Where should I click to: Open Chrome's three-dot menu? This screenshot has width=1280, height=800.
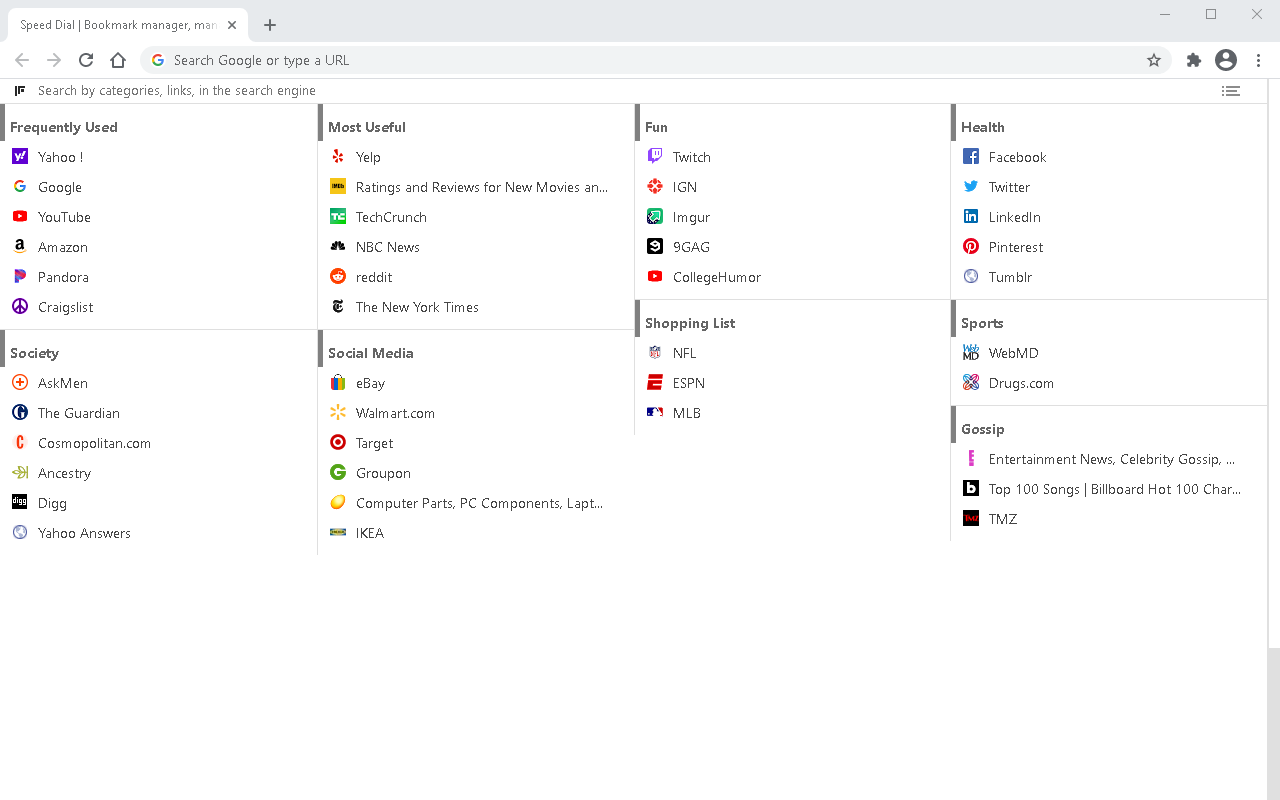pos(1259,60)
